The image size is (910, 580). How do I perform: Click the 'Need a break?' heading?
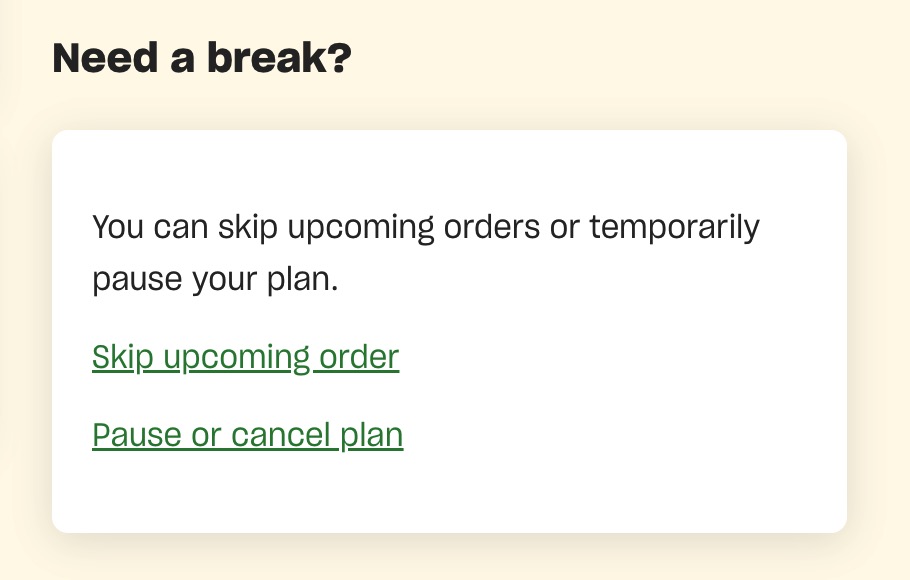[202, 59]
